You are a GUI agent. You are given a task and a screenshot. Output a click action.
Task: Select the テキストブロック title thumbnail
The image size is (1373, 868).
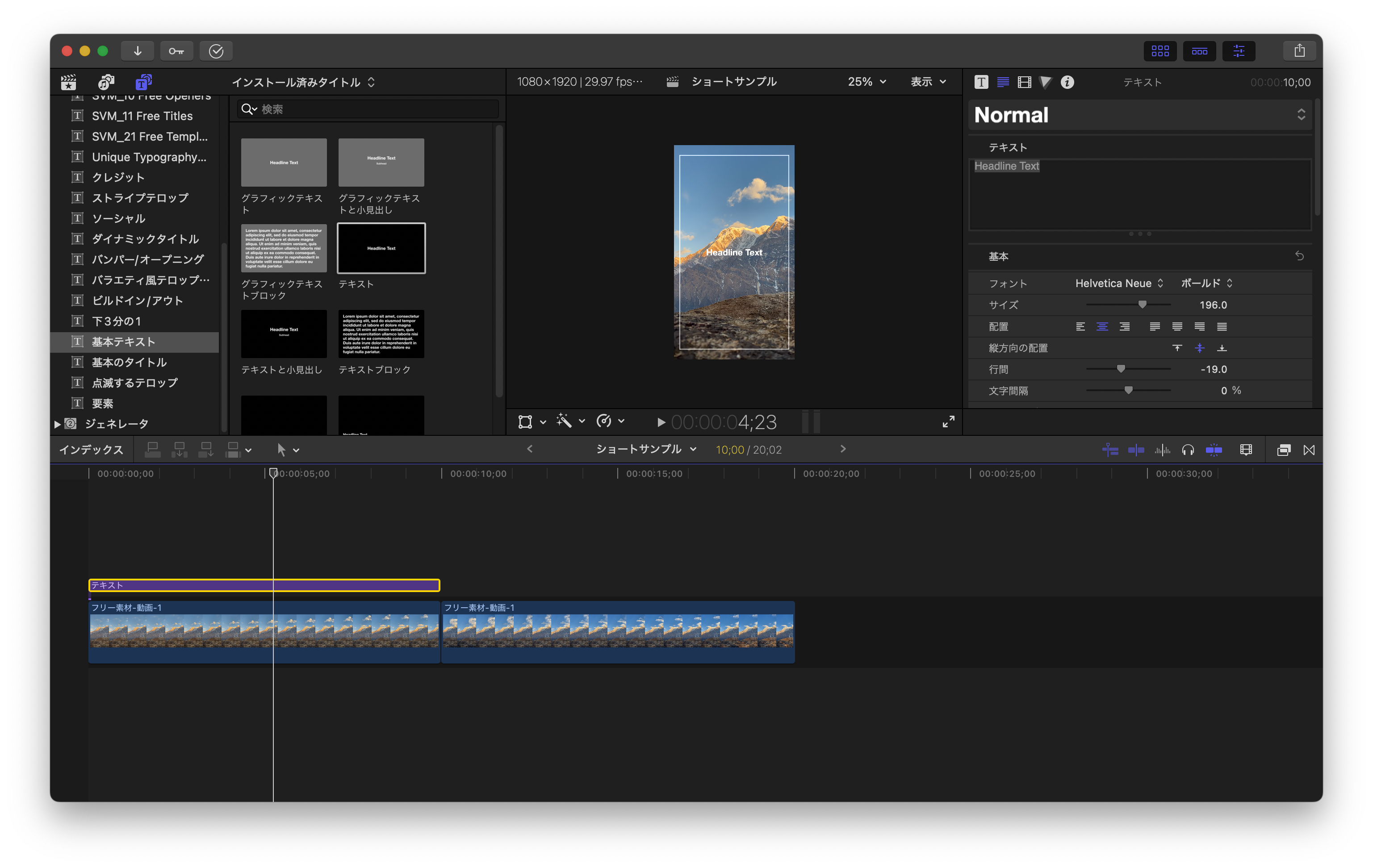381,334
